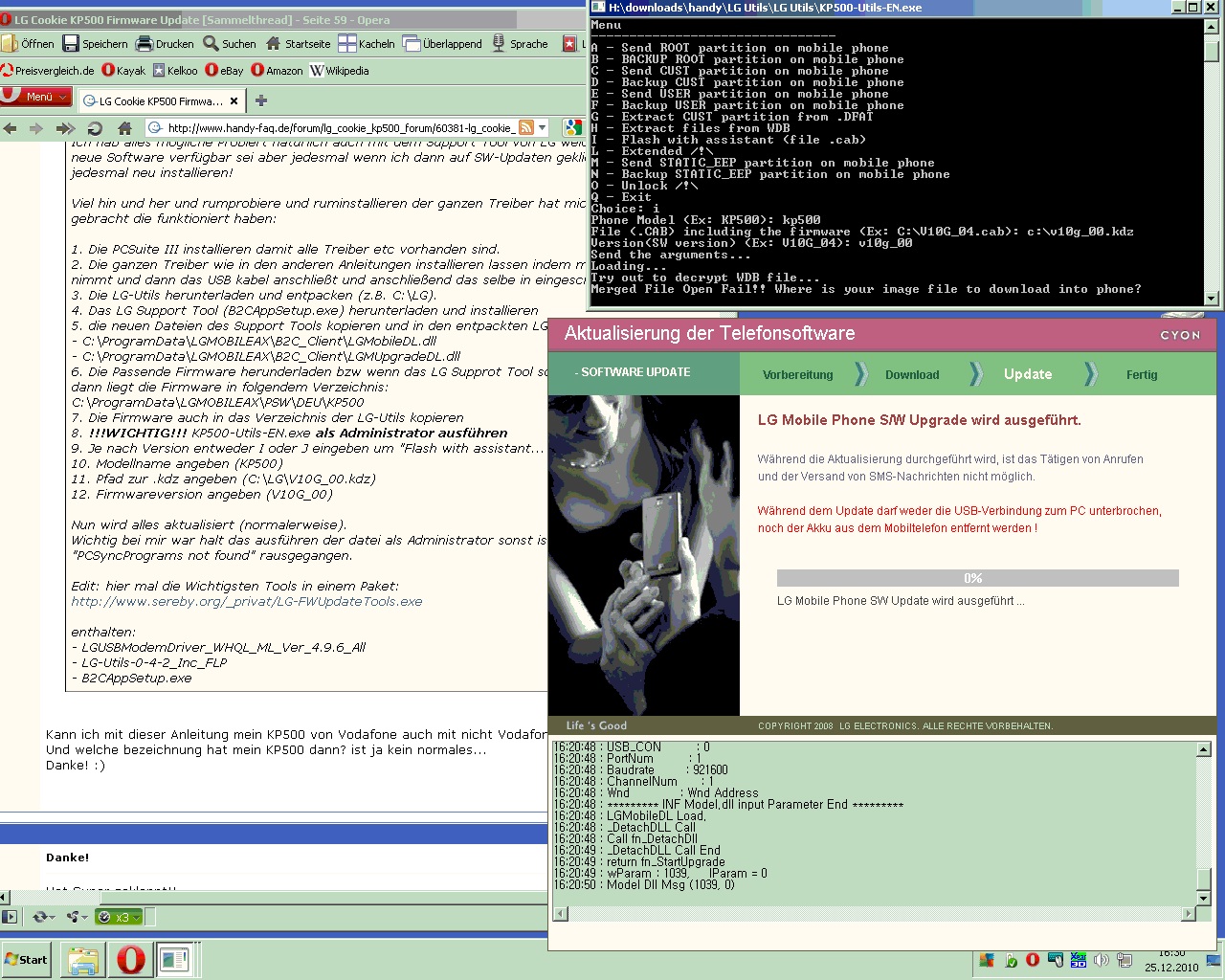Click the RSS feed icon in address bar
The image size is (1225, 980).
[525, 127]
